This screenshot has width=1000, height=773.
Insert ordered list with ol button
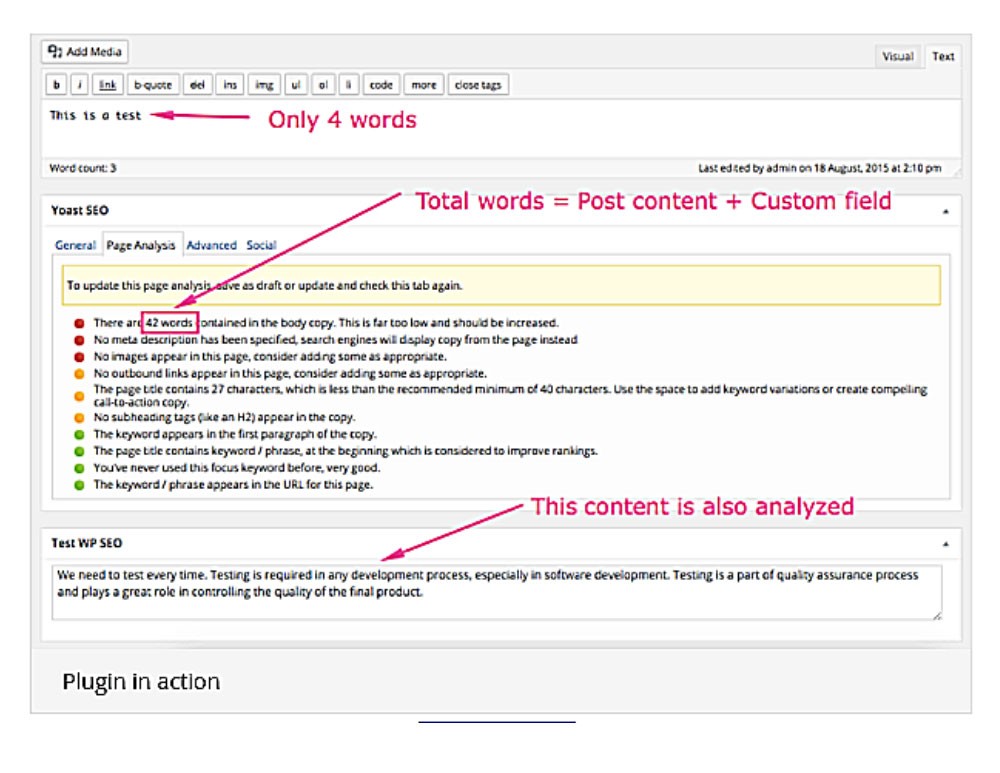(x=323, y=85)
